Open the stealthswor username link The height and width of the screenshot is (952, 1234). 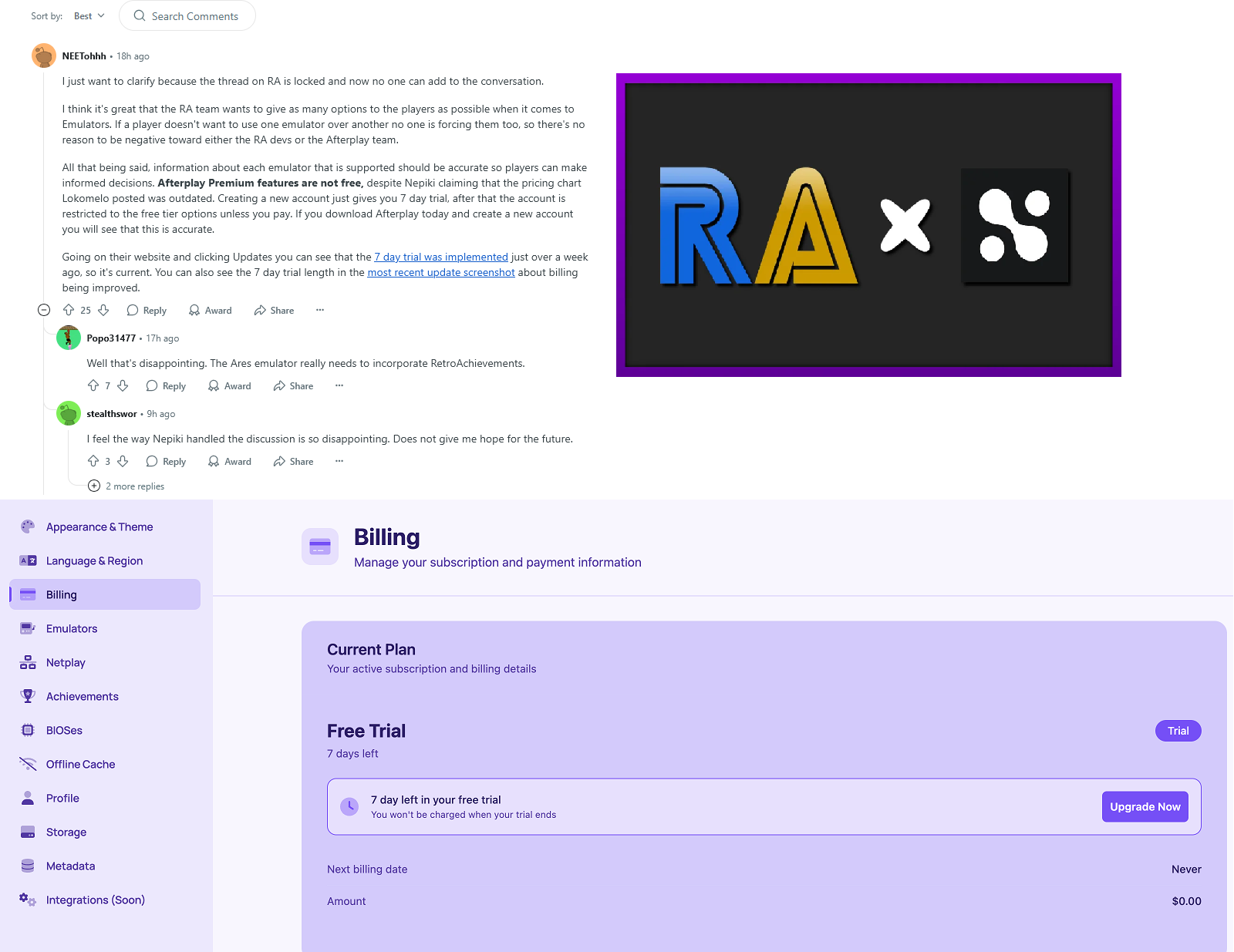pyautogui.click(x=112, y=414)
